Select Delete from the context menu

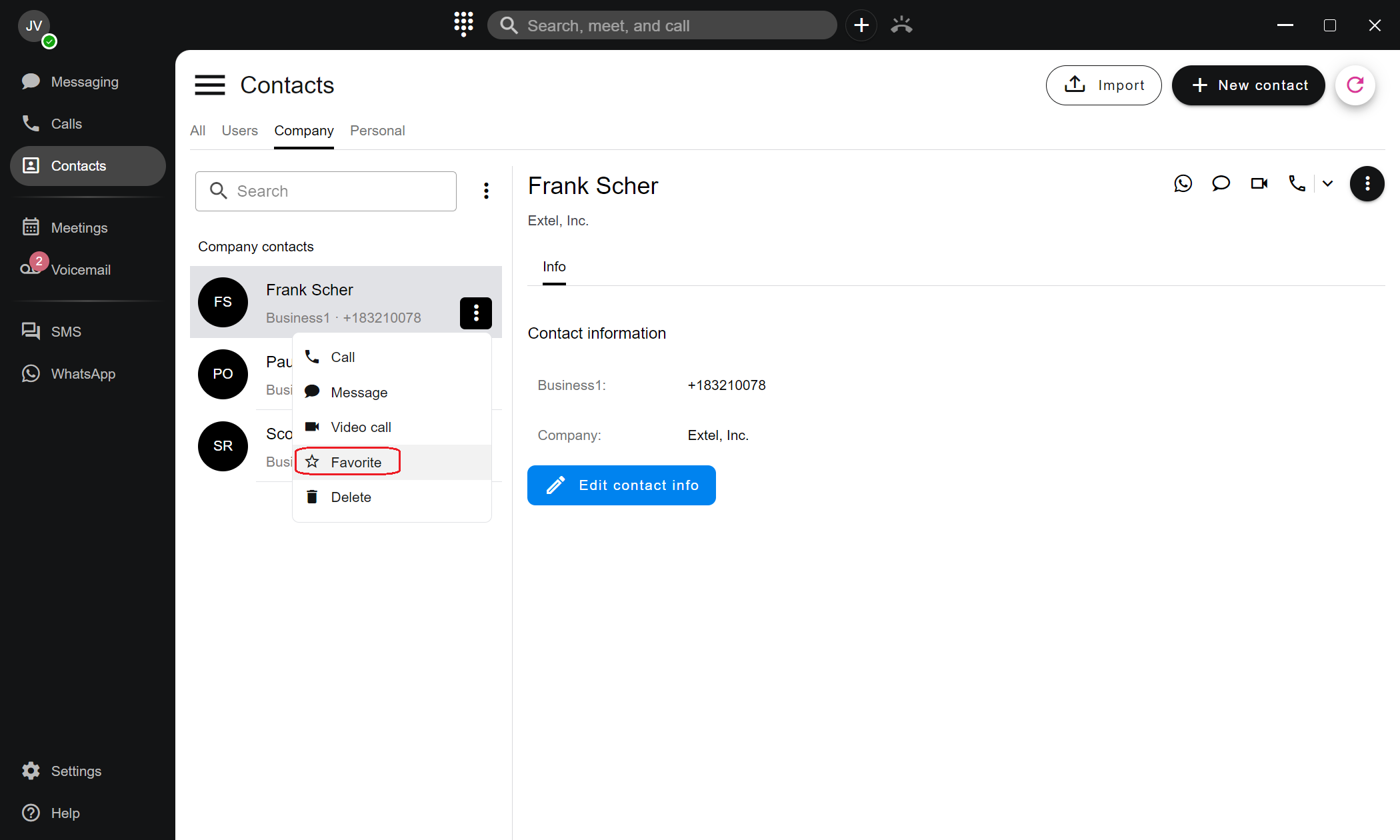pyautogui.click(x=350, y=497)
